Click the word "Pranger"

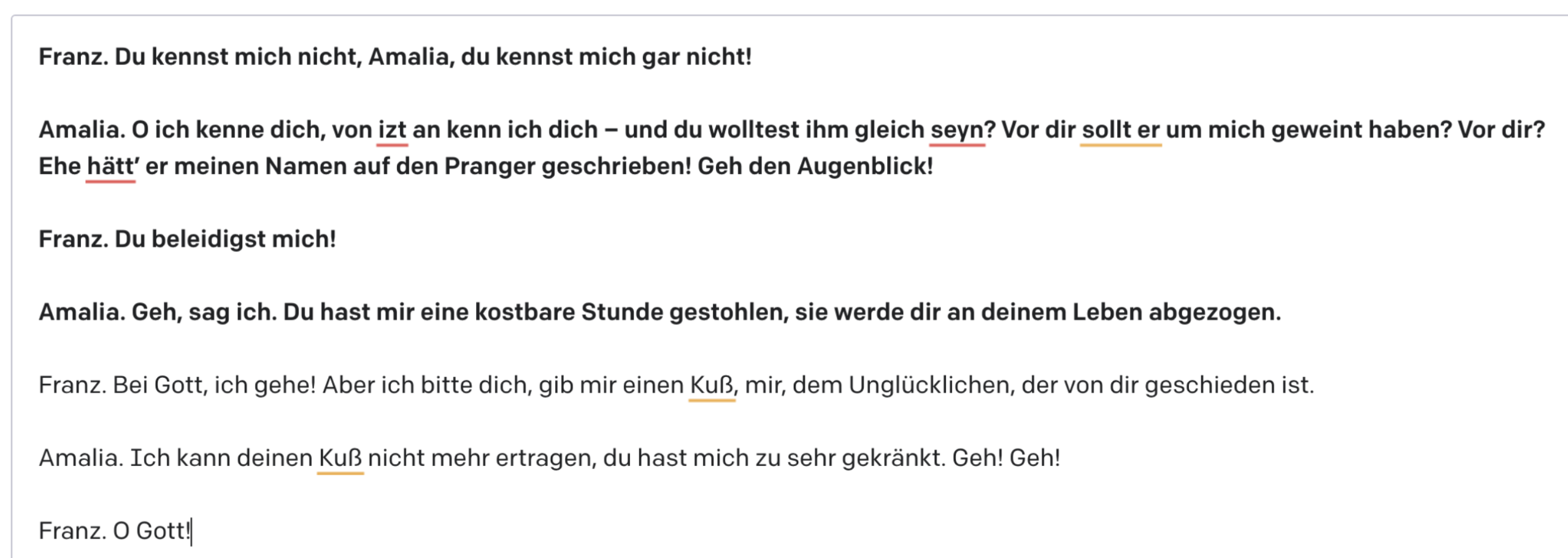click(x=490, y=166)
